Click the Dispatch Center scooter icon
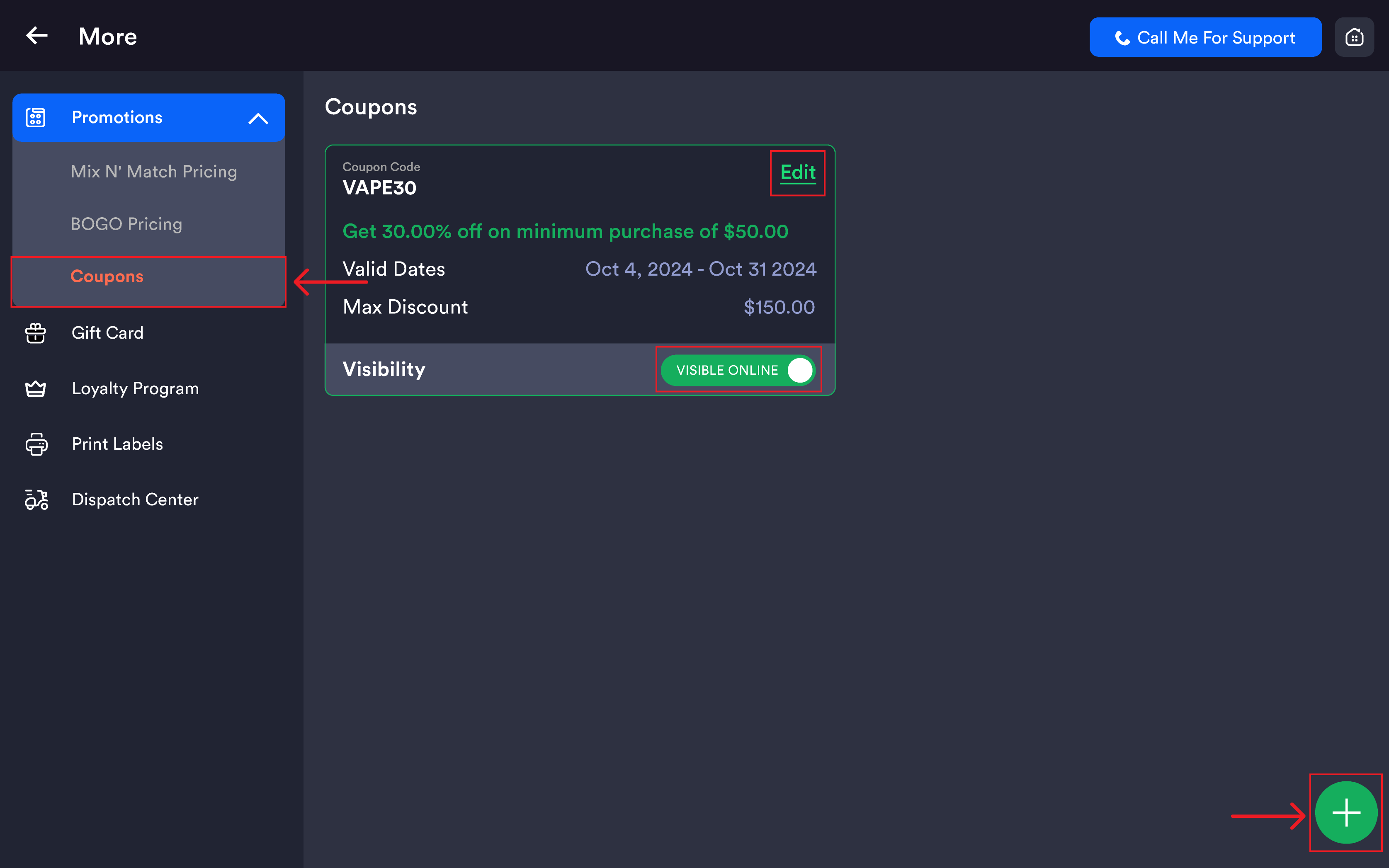The height and width of the screenshot is (868, 1389). pos(36,499)
